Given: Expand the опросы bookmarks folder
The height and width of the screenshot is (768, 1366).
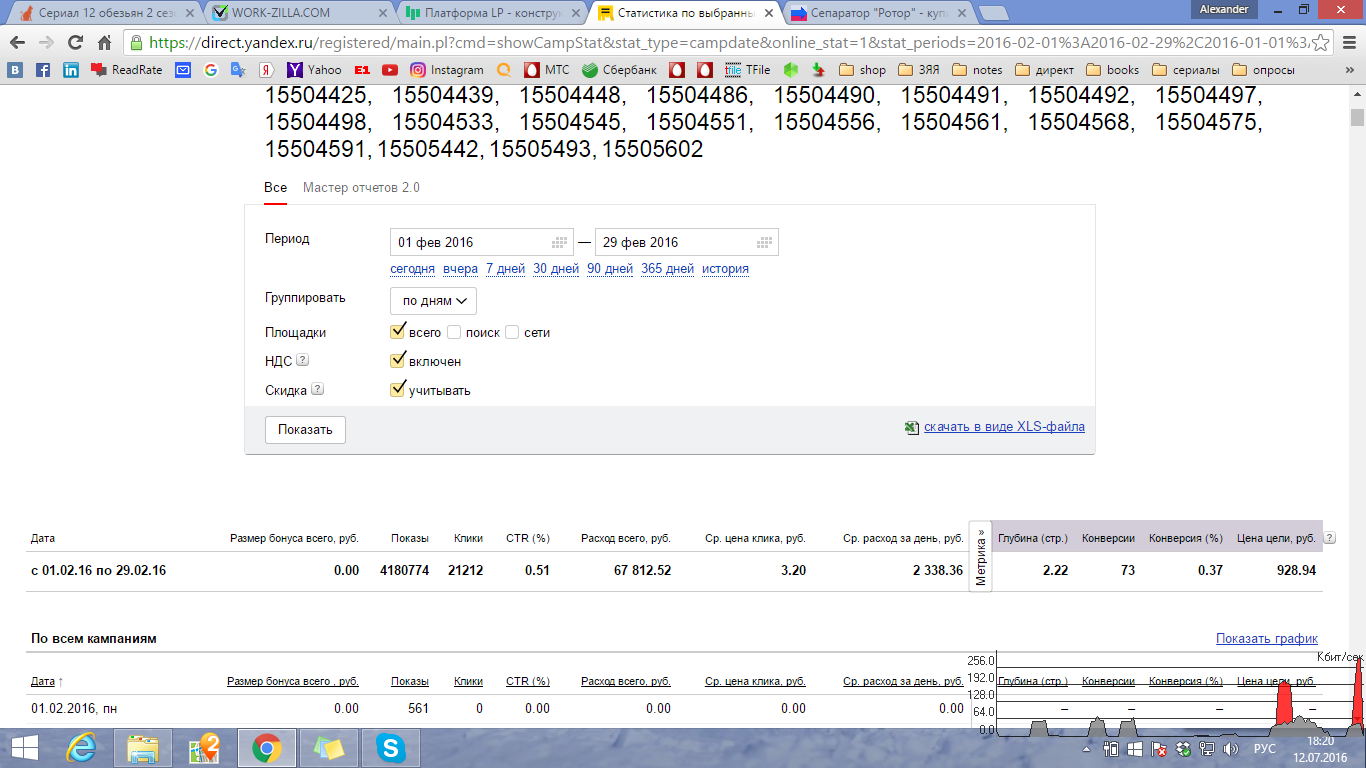Looking at the screenshot, I should coord(1264,70).
